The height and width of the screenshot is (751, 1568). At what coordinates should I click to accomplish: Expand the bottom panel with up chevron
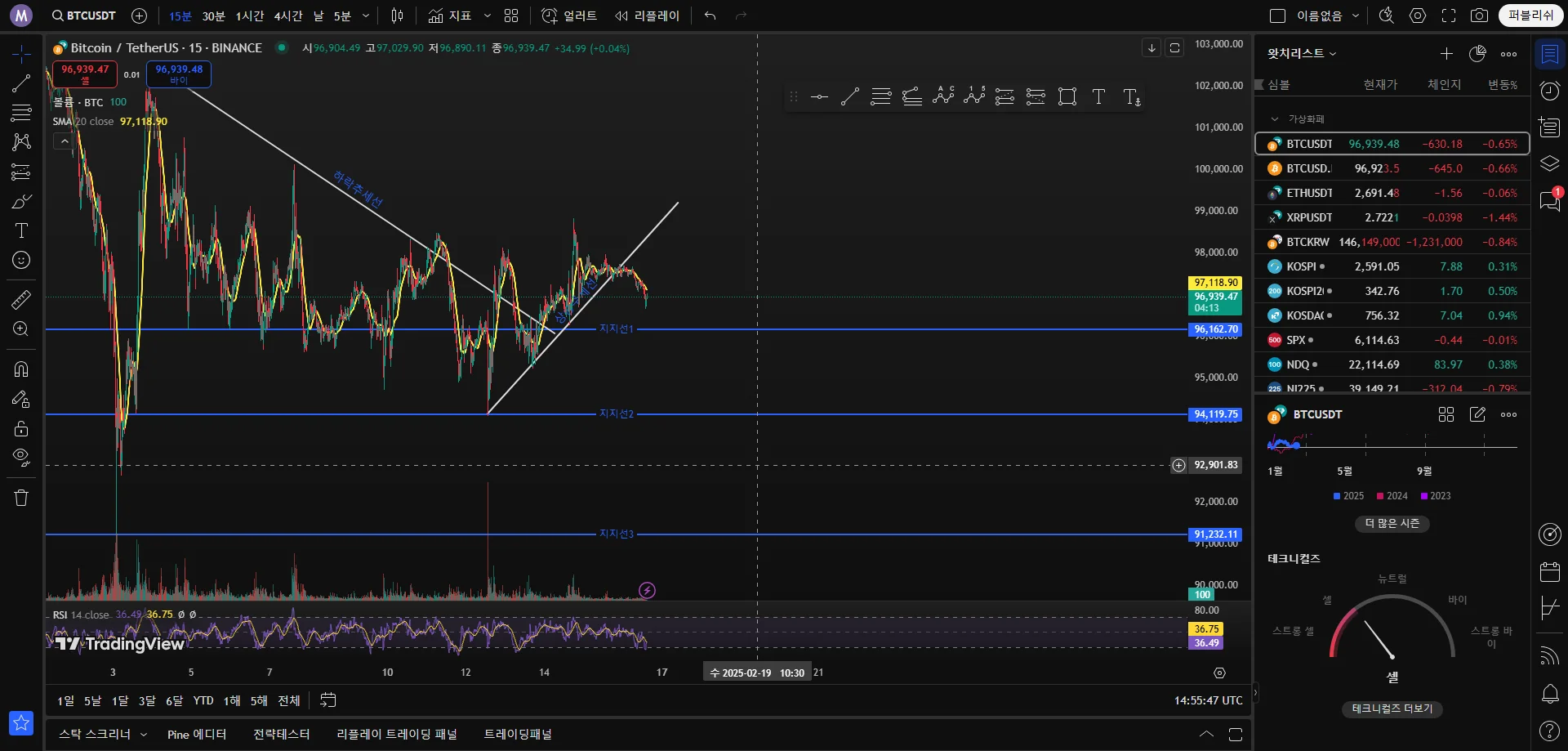click(1206, 735)
